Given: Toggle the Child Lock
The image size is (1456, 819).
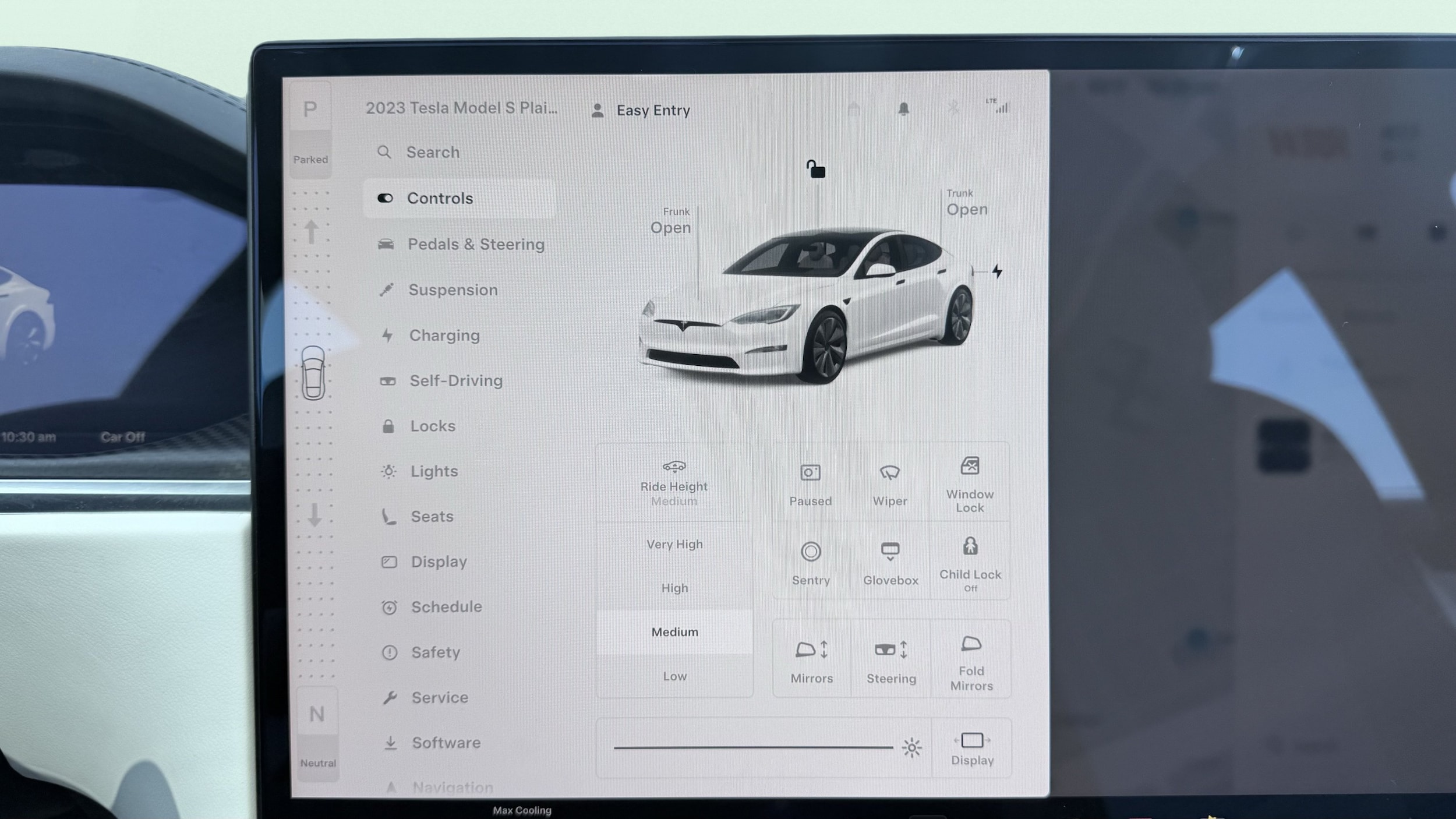Looking at the screenshot, I should pos(970,562).
